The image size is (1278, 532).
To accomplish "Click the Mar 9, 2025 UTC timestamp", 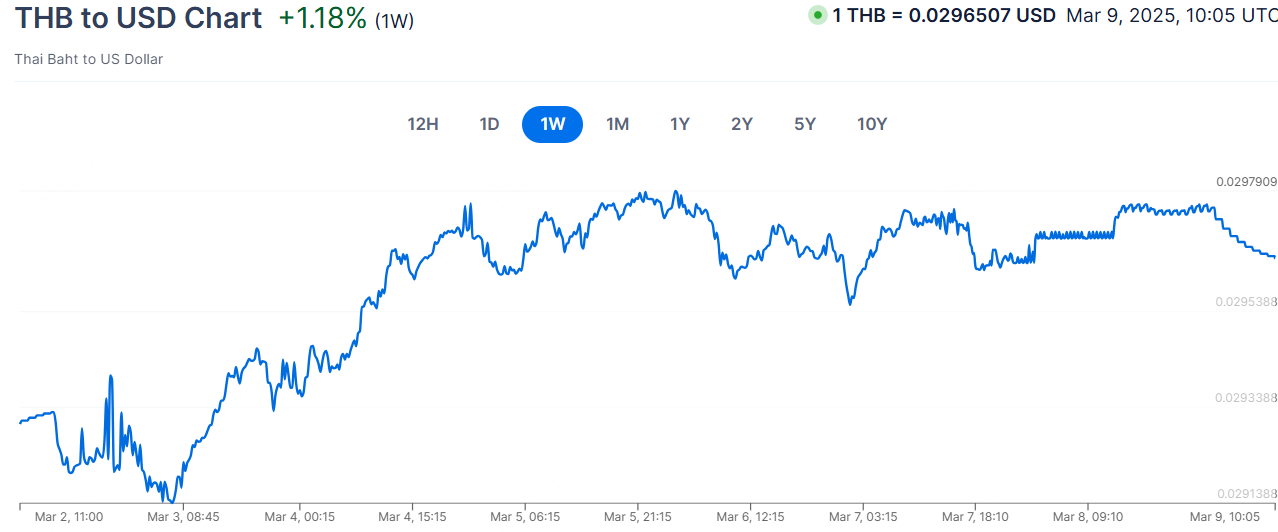I will pyautogui.click(x=1172, y=16).
